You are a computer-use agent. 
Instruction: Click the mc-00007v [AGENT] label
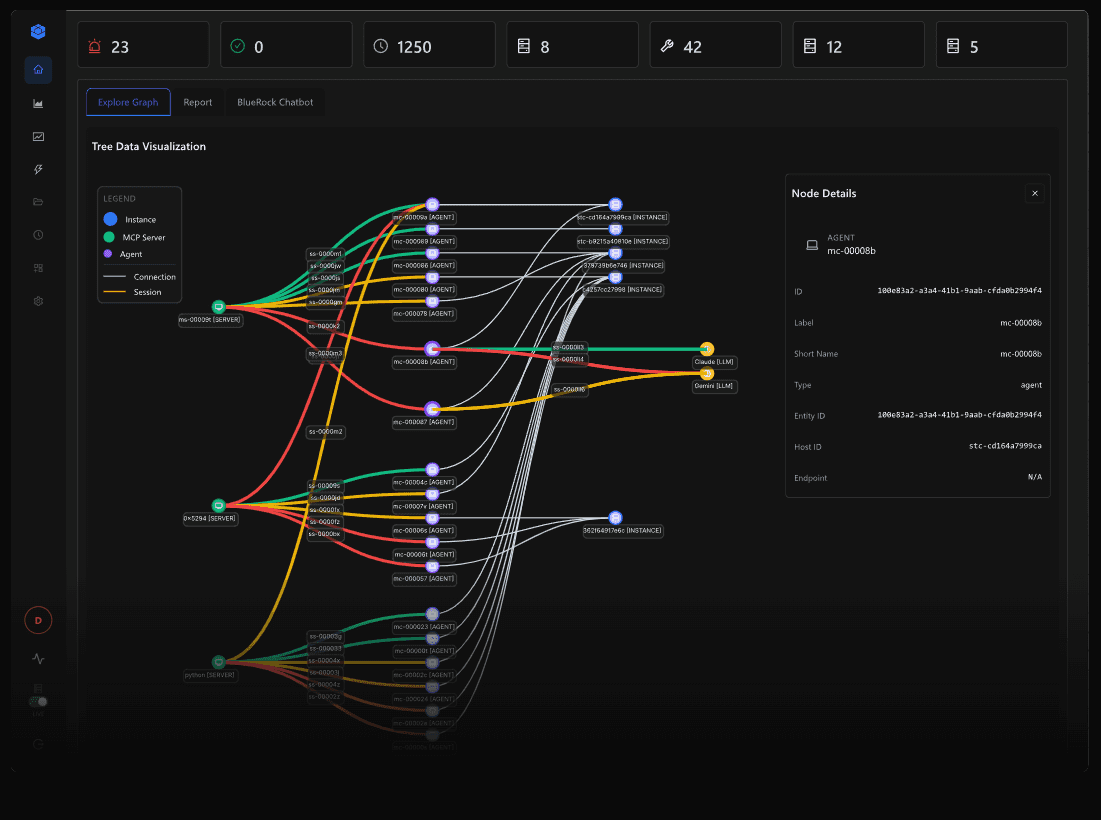pos(424,506)
